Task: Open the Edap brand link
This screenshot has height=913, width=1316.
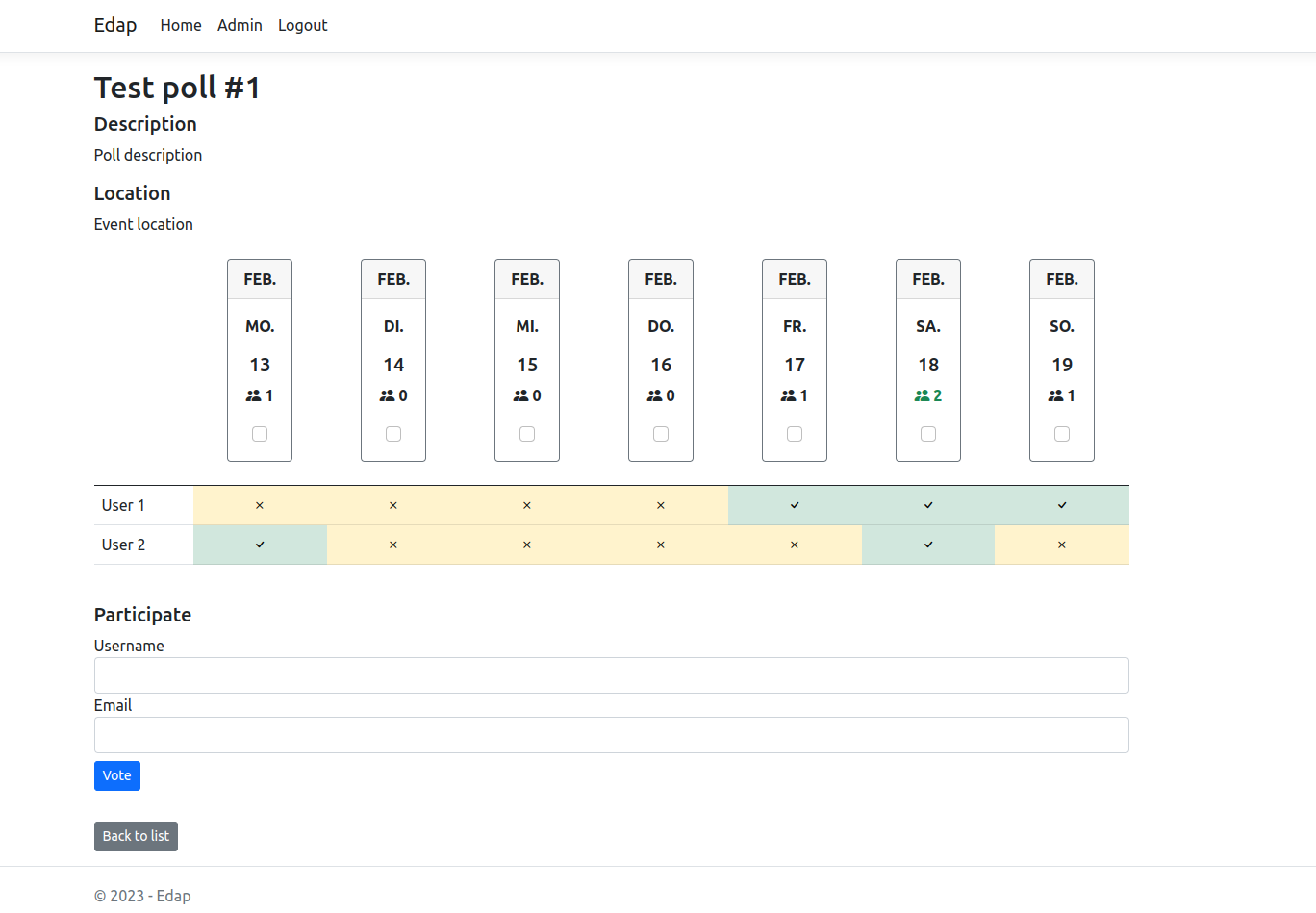Action: [x=114, y=25]
